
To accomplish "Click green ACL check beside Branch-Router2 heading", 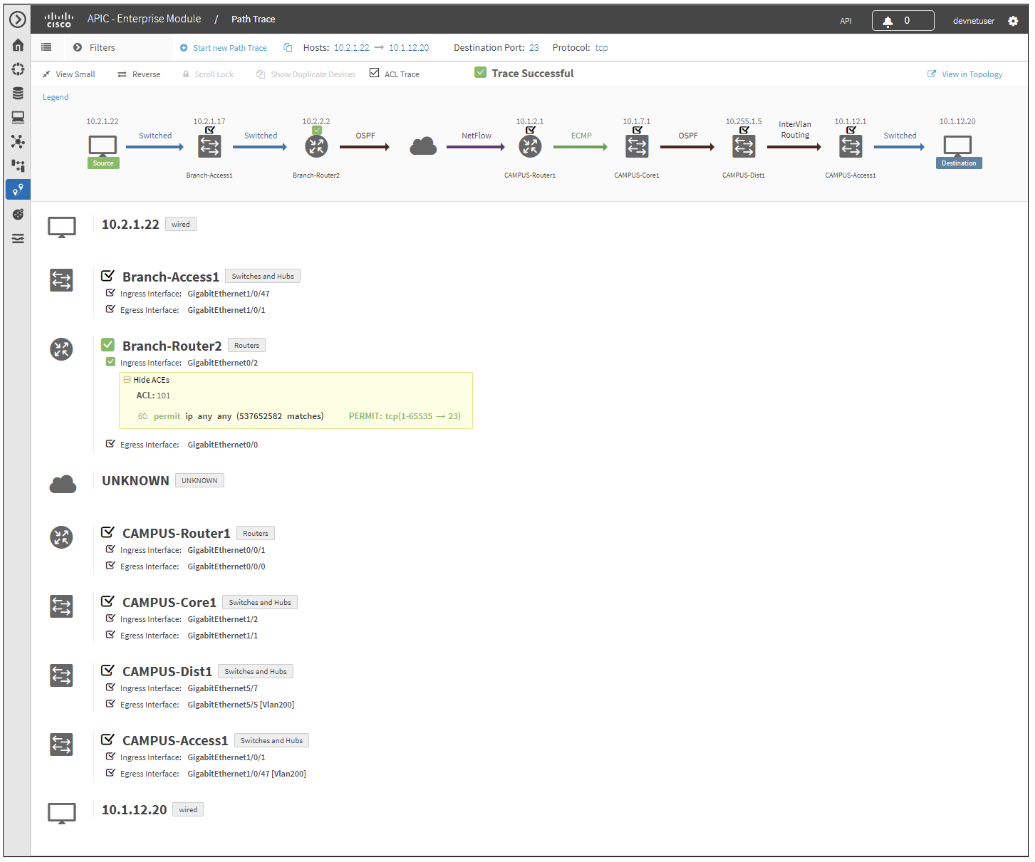I will pos(108,345).
